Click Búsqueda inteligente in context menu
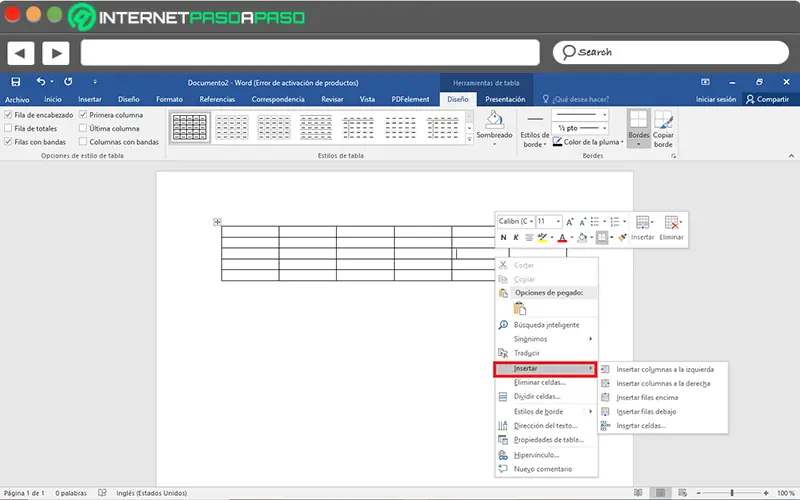This screenshot has width=800, height=500. 546,325
